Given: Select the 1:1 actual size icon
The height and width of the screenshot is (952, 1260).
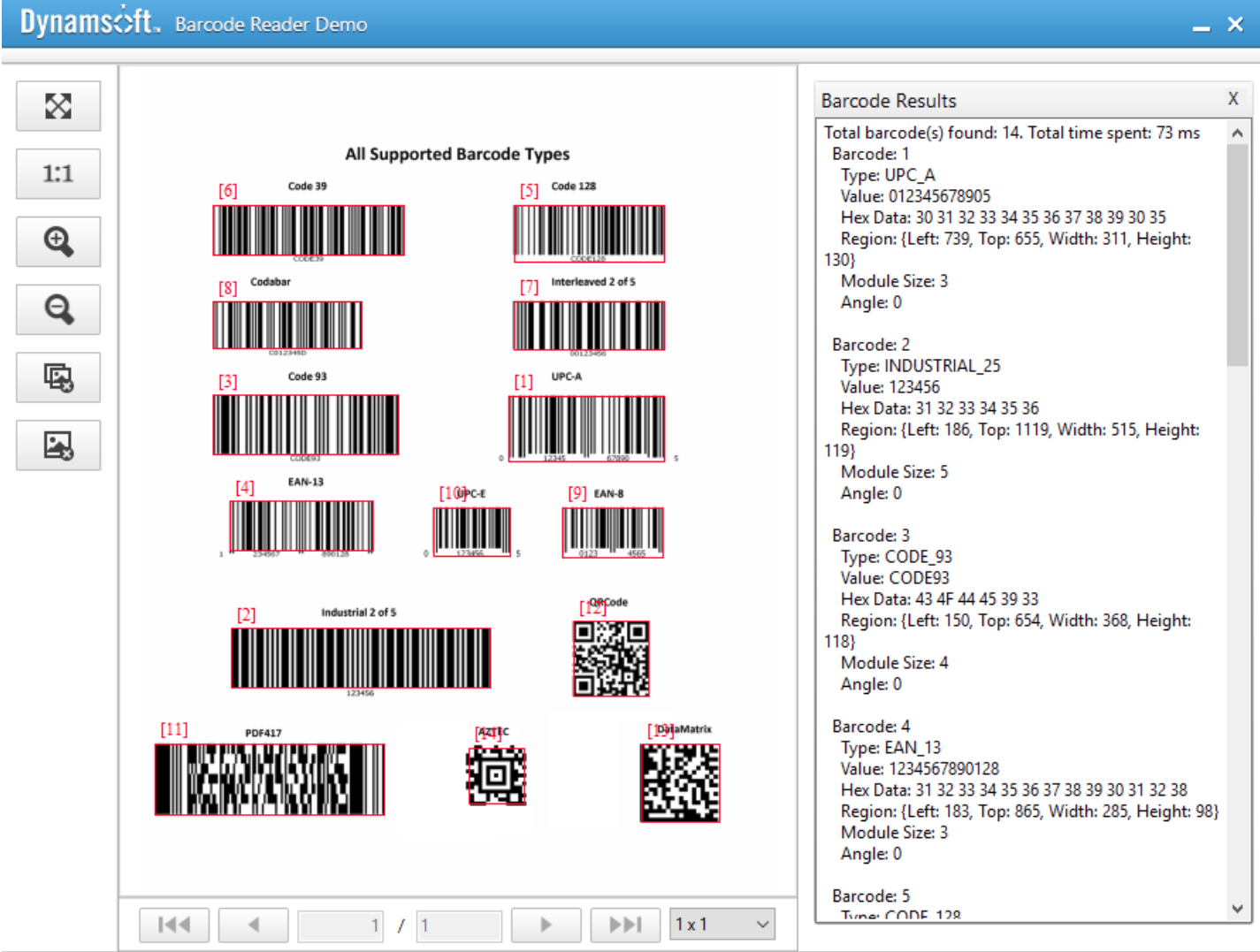Looking at the screenshot, I should pyautogui.click(x=58, y=173).
